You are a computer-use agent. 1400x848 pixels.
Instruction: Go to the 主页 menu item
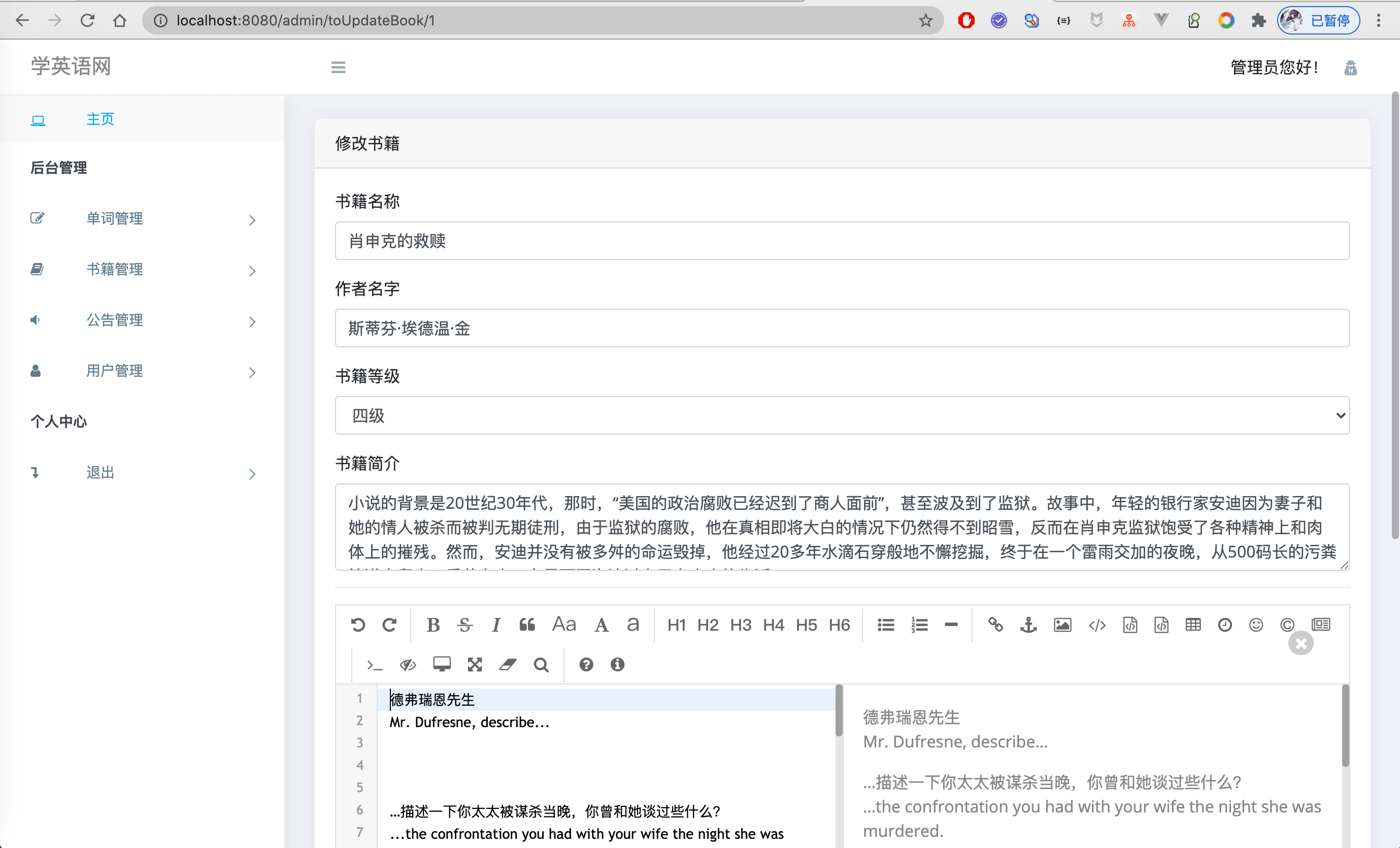coord(100,119)
